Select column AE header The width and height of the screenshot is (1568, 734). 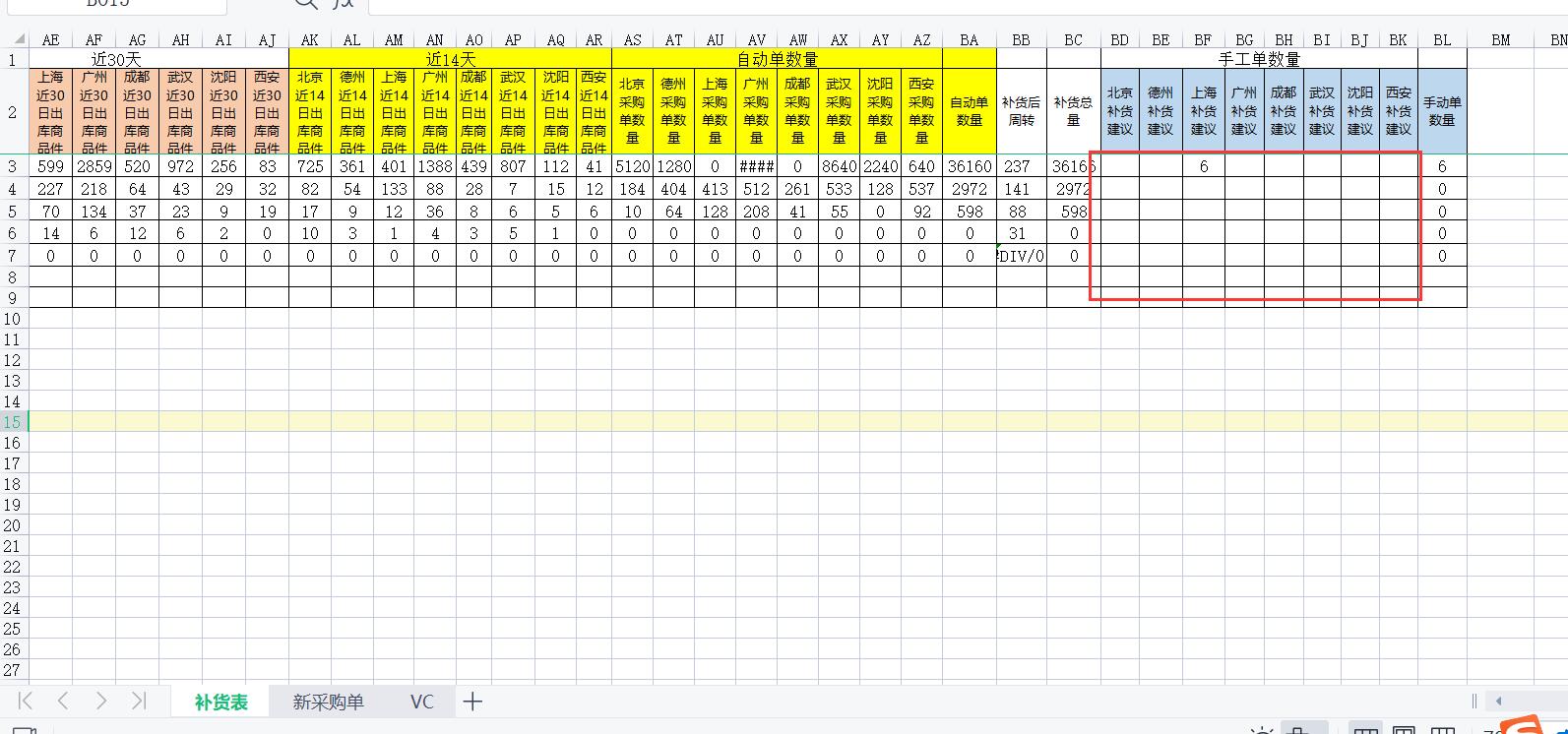[50, 40]
